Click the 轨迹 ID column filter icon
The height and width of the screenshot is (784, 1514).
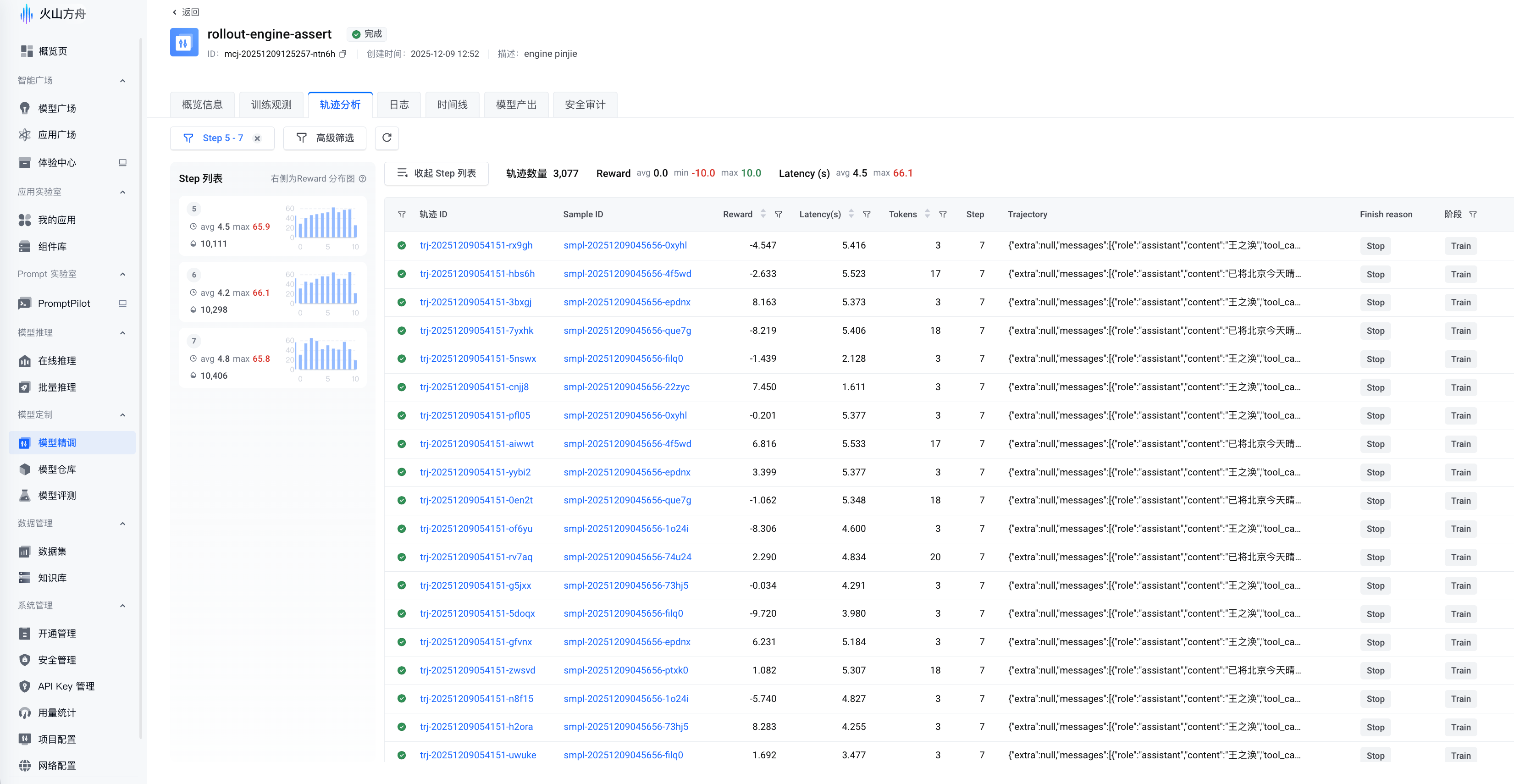[402, 215]
